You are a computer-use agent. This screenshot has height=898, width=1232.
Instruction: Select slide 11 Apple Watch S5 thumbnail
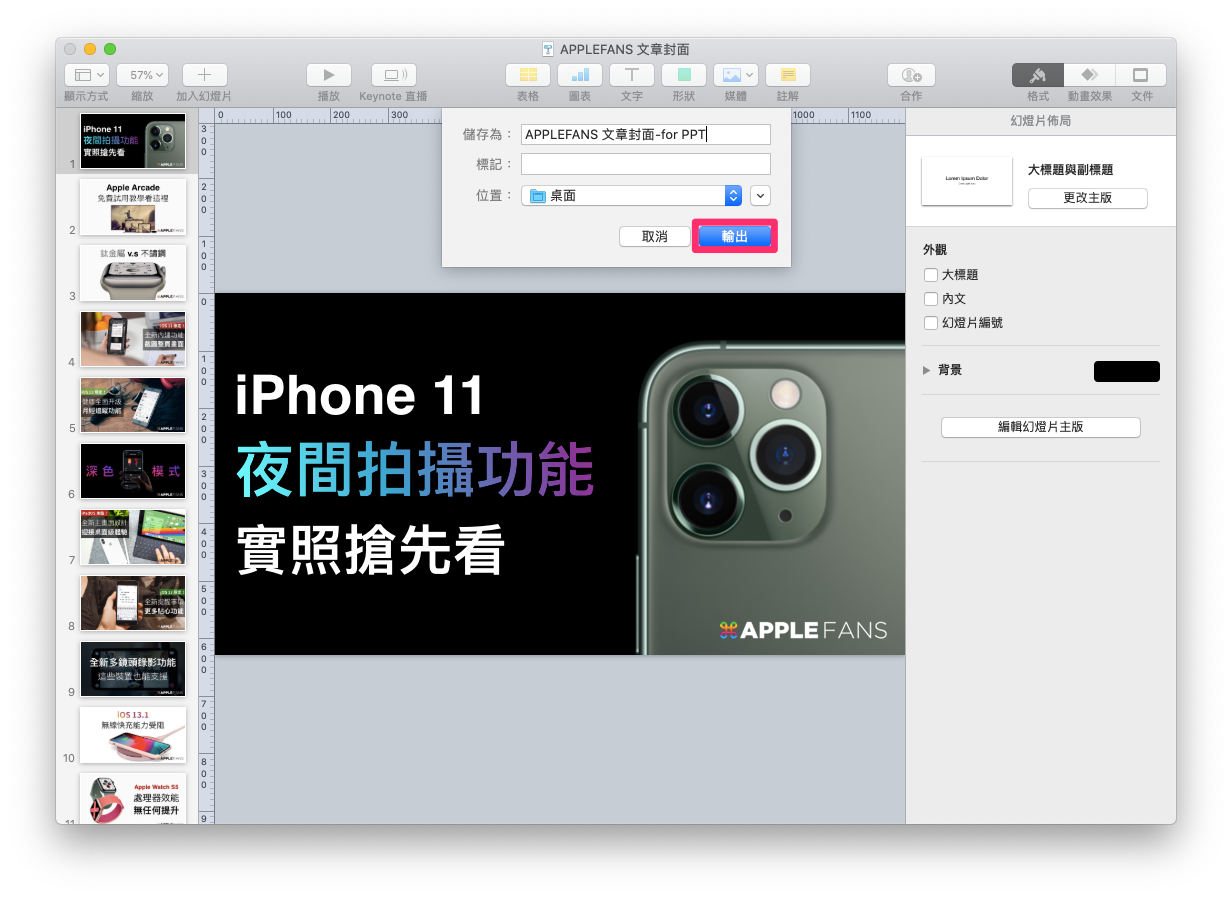point(133,798)
